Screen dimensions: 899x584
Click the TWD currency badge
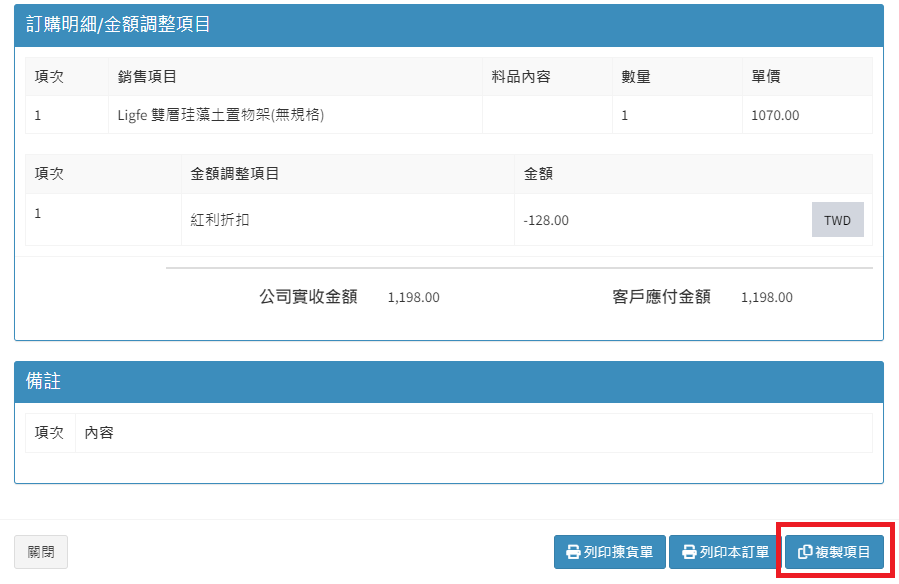click(837, 220)
